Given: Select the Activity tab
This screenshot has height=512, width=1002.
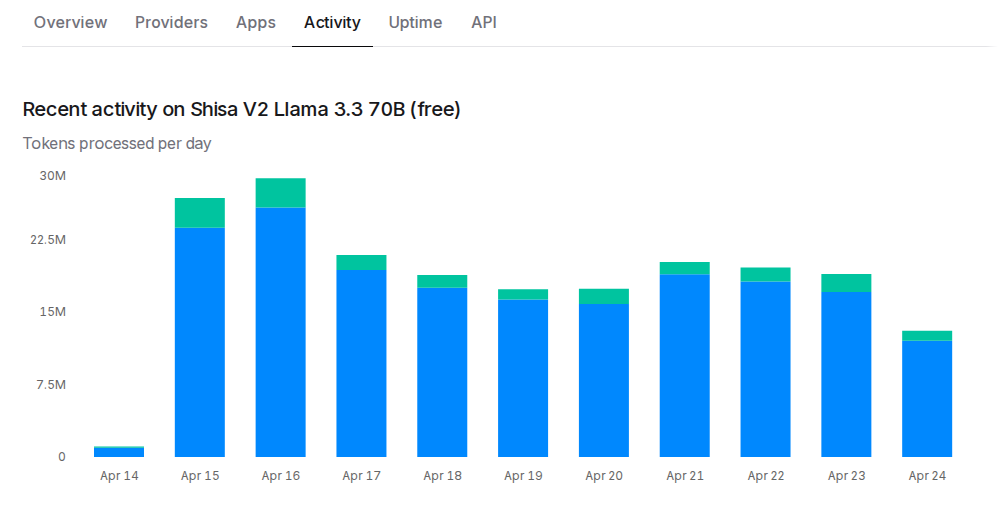Looking at the screenshot, I should click(332, 22).
